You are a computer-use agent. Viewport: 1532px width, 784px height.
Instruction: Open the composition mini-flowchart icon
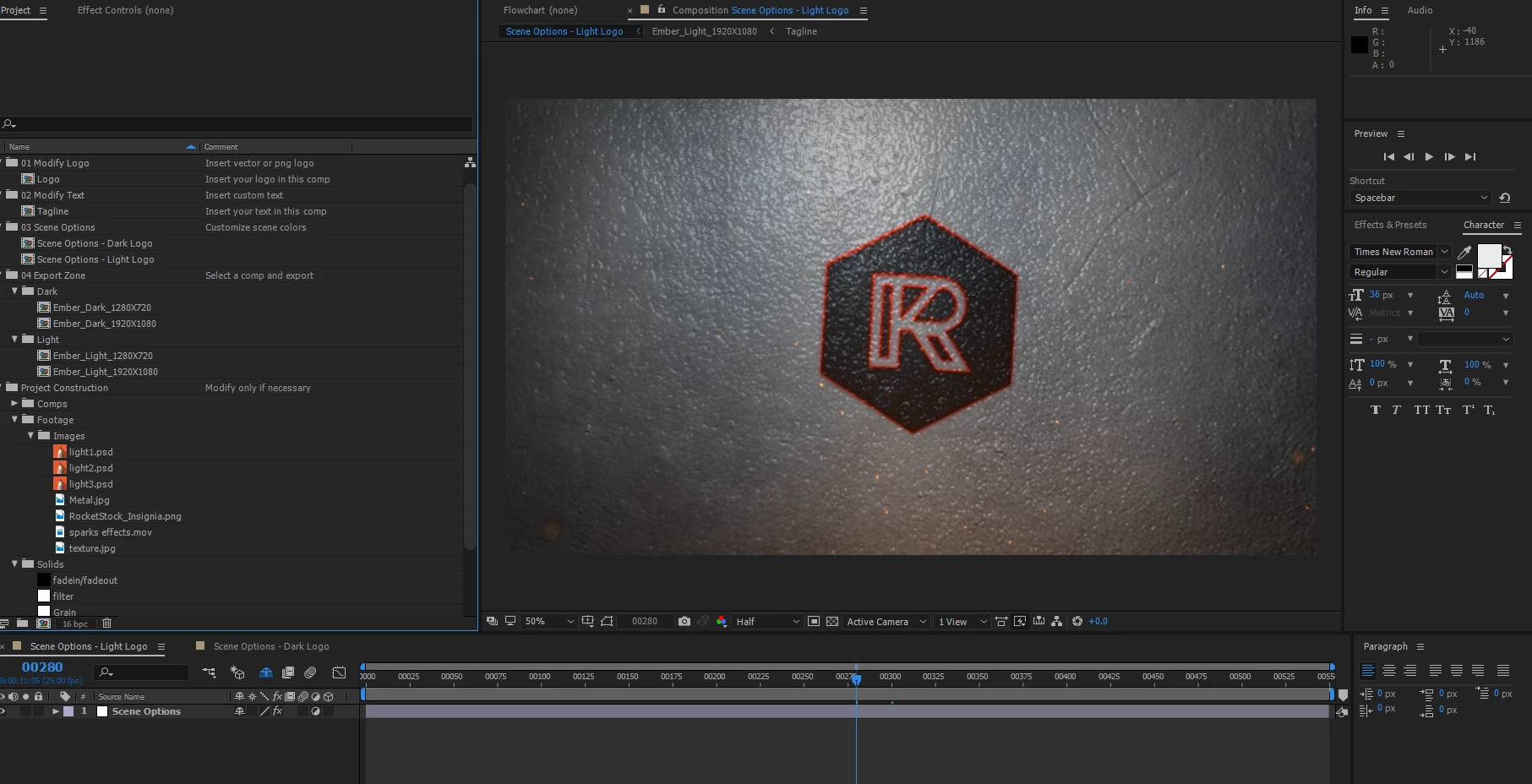209,673
